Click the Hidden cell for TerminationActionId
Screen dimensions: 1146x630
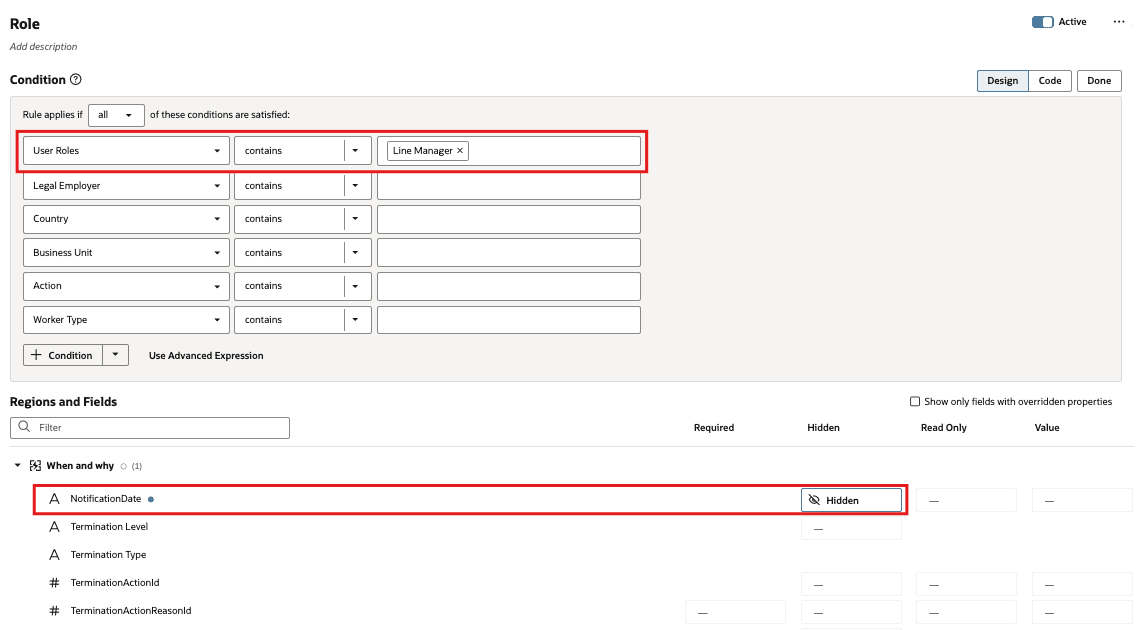(851, 584)
